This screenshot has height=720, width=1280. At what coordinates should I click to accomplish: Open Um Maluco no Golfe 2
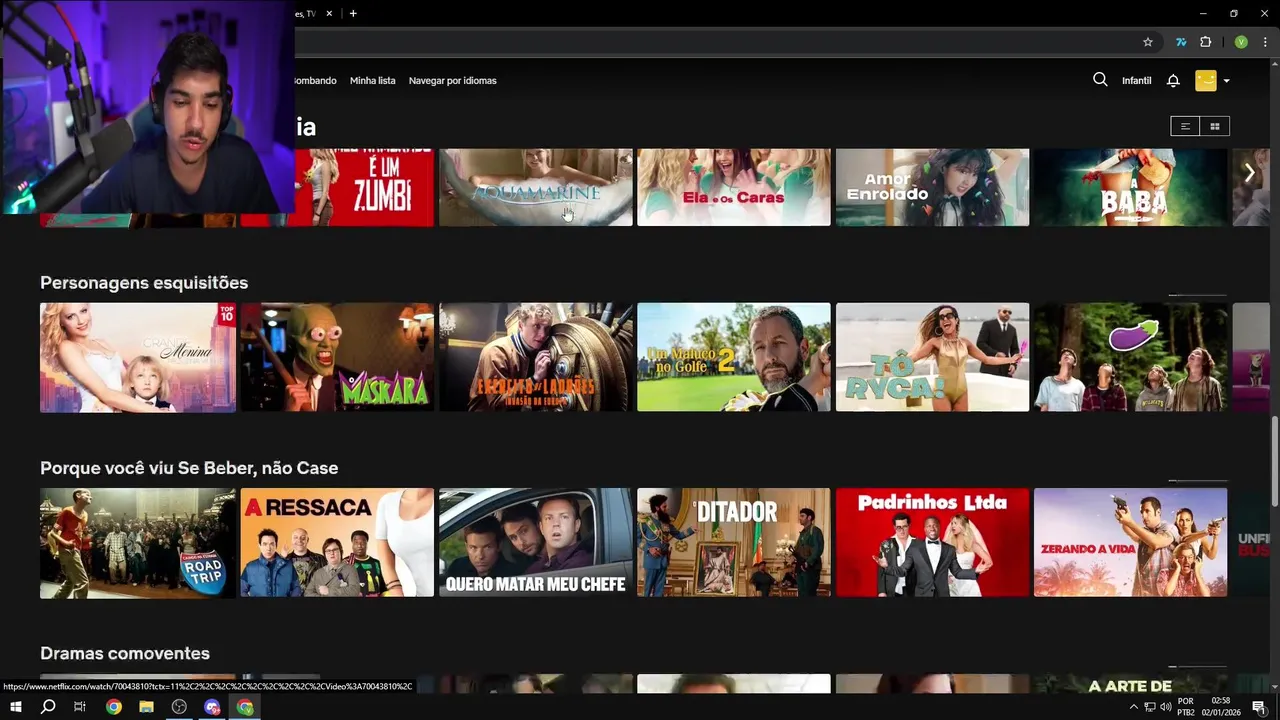click(x=734, y=357)
